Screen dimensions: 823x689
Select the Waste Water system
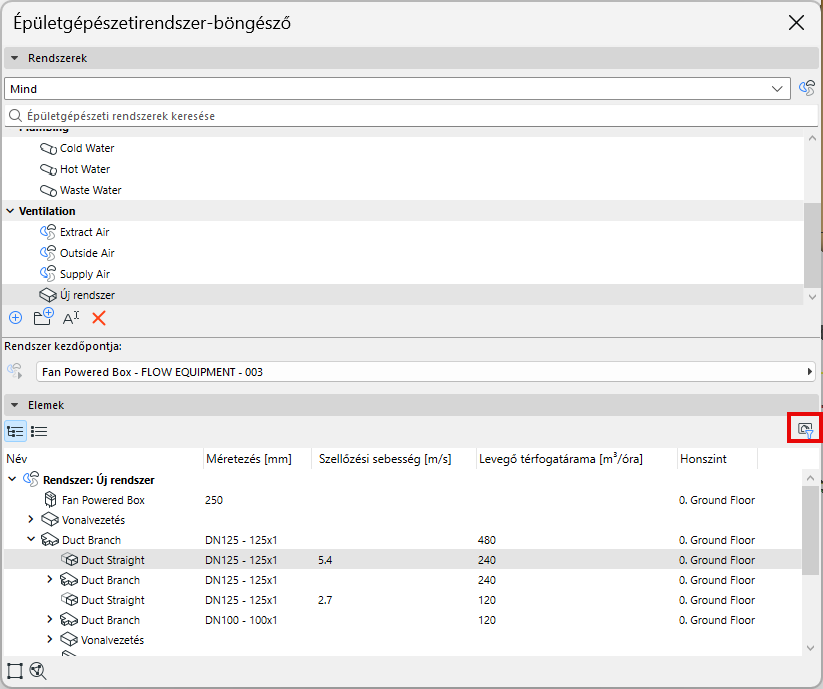click(x=403, y=190)
